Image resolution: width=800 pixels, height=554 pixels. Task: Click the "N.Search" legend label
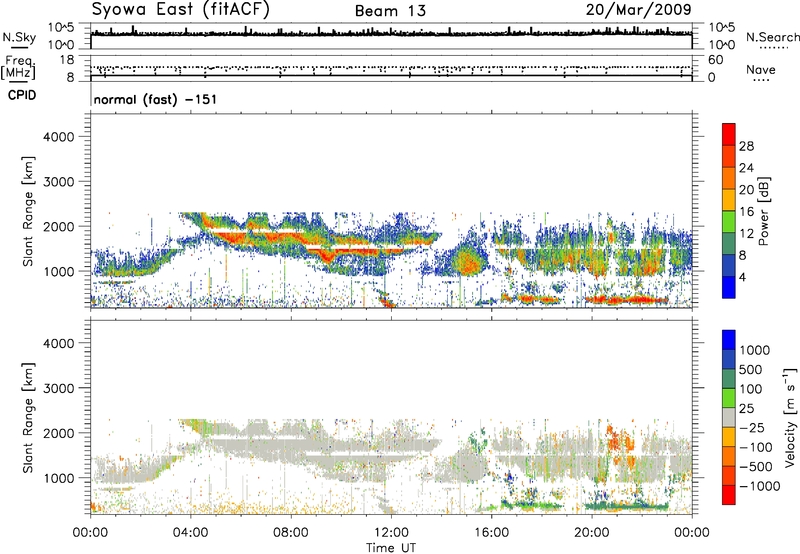point(772,37)
